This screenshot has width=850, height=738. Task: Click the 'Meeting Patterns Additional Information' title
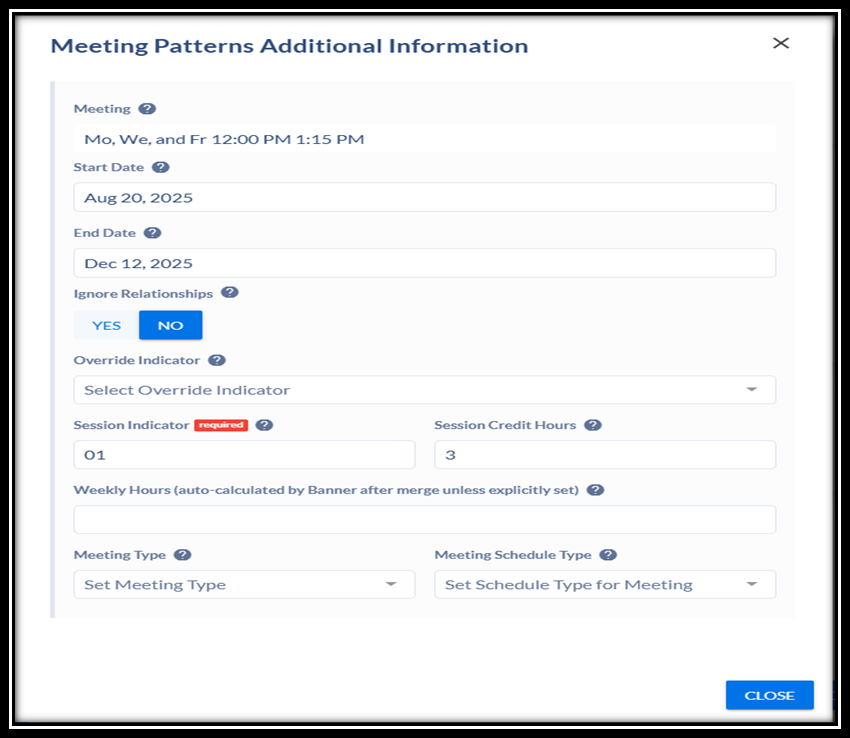tap(289, 46)
